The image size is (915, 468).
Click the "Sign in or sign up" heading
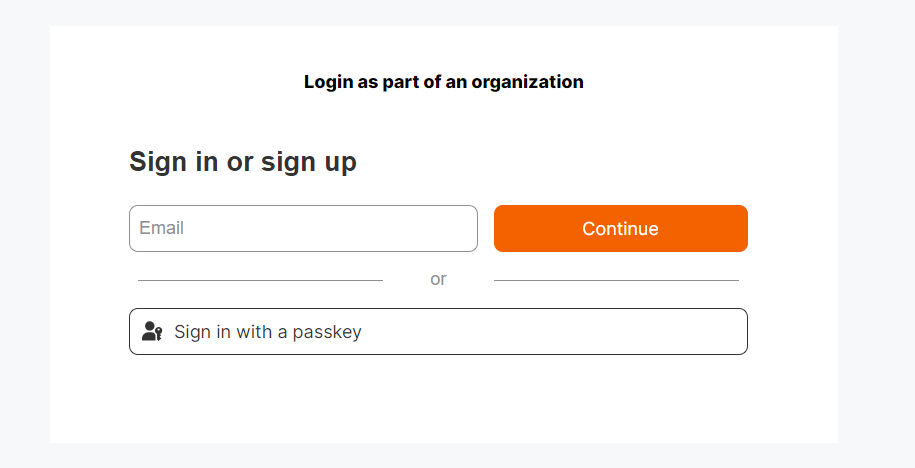(243, 162)
